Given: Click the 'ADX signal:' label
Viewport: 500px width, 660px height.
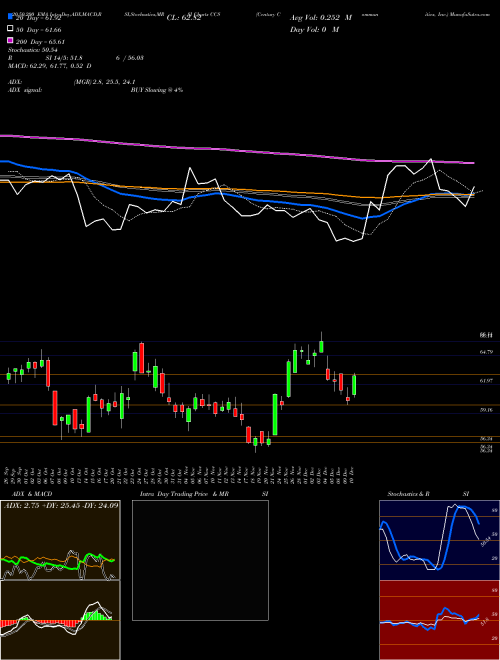Looking at the screenshot, I should [x=25, y=90].
